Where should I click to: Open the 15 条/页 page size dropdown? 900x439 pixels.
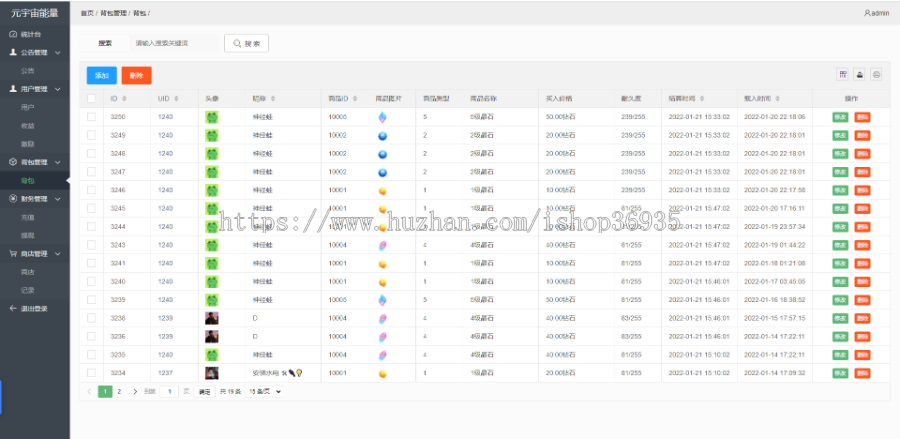[x=265, y=391]
